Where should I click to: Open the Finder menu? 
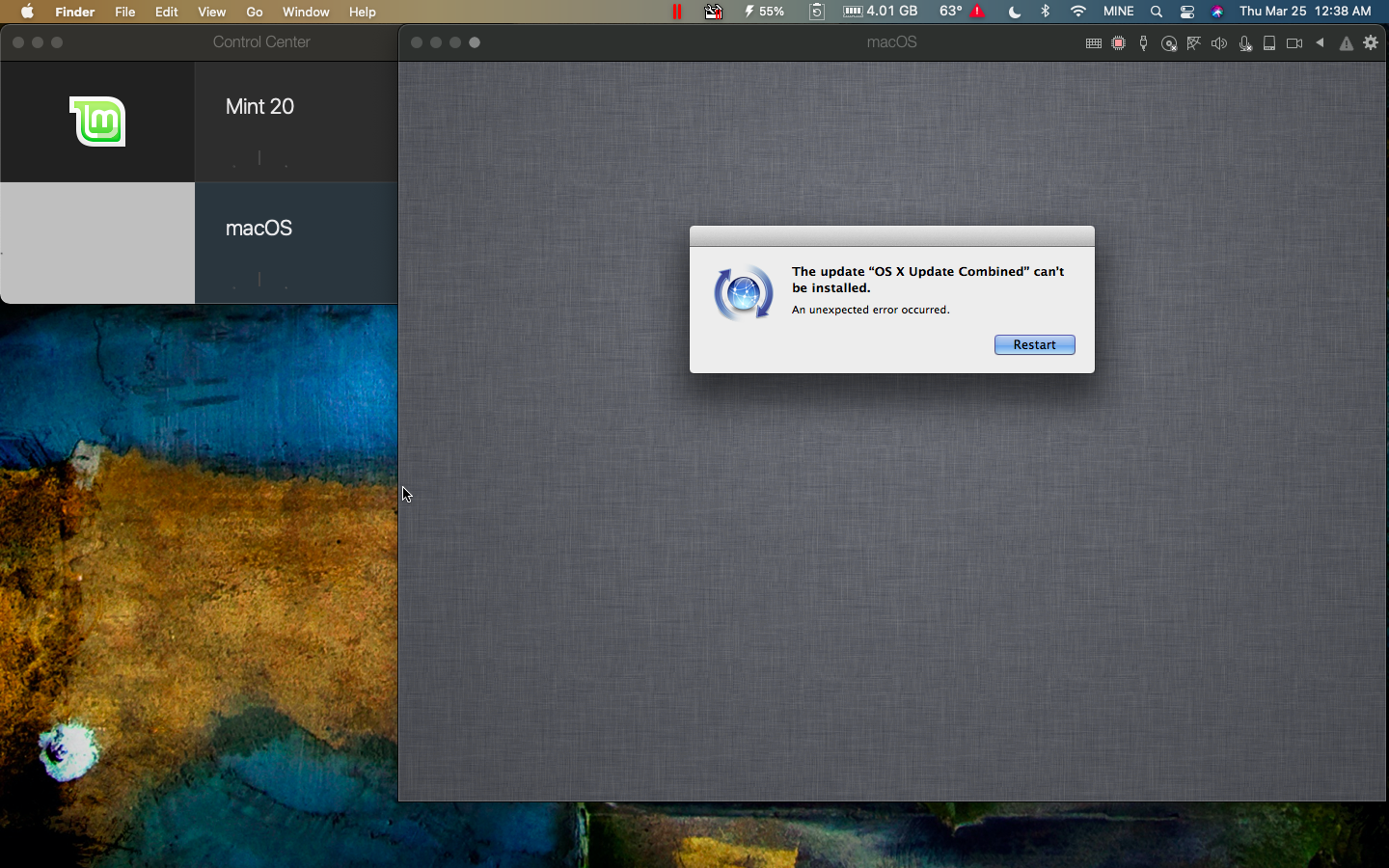click(x=74, y=12)
